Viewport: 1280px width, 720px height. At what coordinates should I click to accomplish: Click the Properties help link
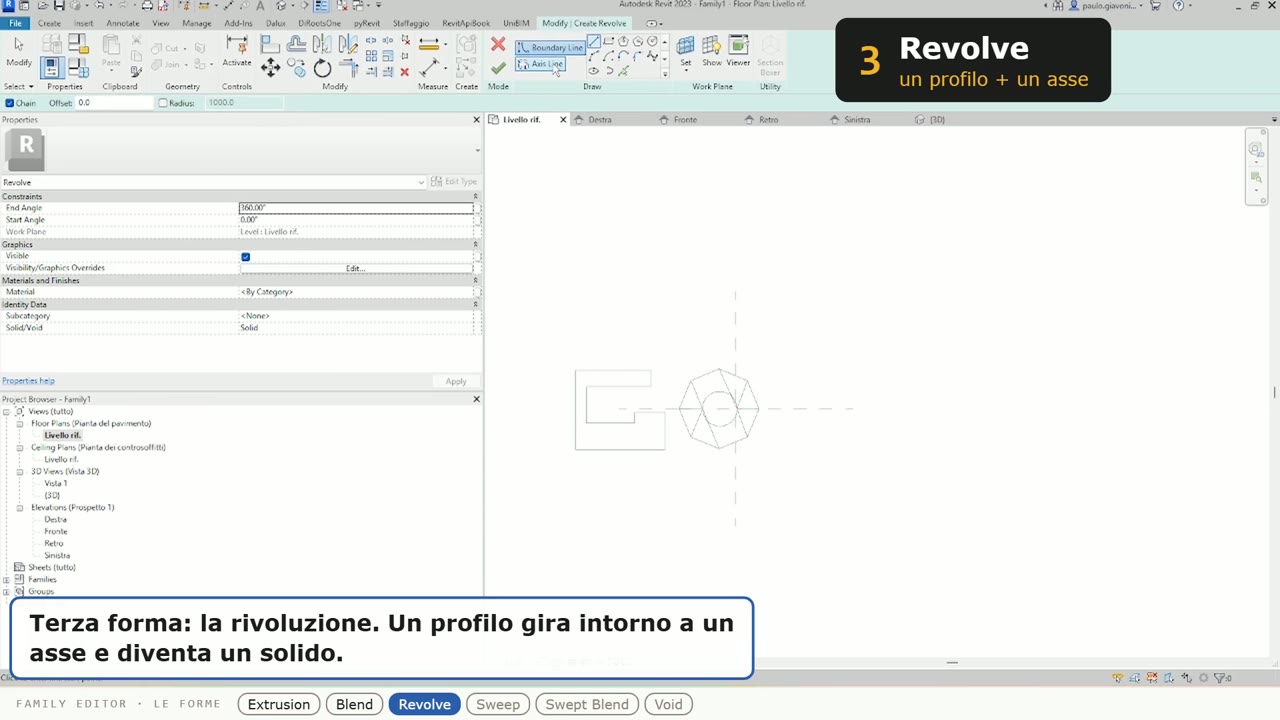[x=28, y=381]
